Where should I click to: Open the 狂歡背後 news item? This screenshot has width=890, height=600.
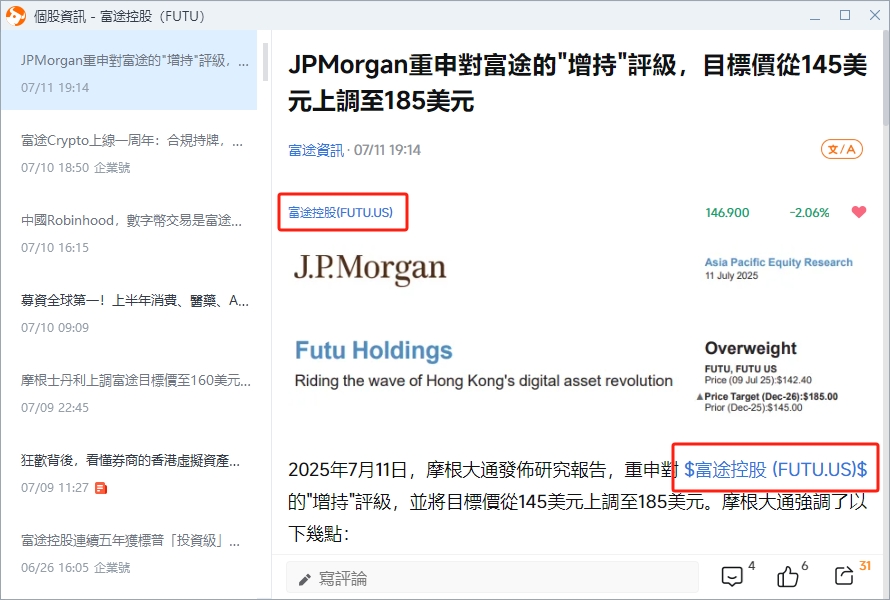coord(129,473)
